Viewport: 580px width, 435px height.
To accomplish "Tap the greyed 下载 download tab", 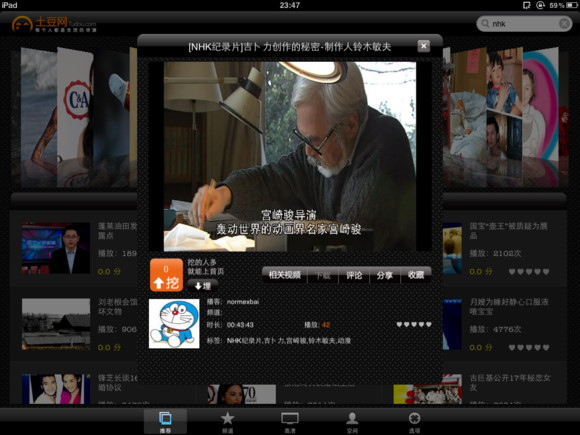I will pyautogui.click(x=323, y=275).
